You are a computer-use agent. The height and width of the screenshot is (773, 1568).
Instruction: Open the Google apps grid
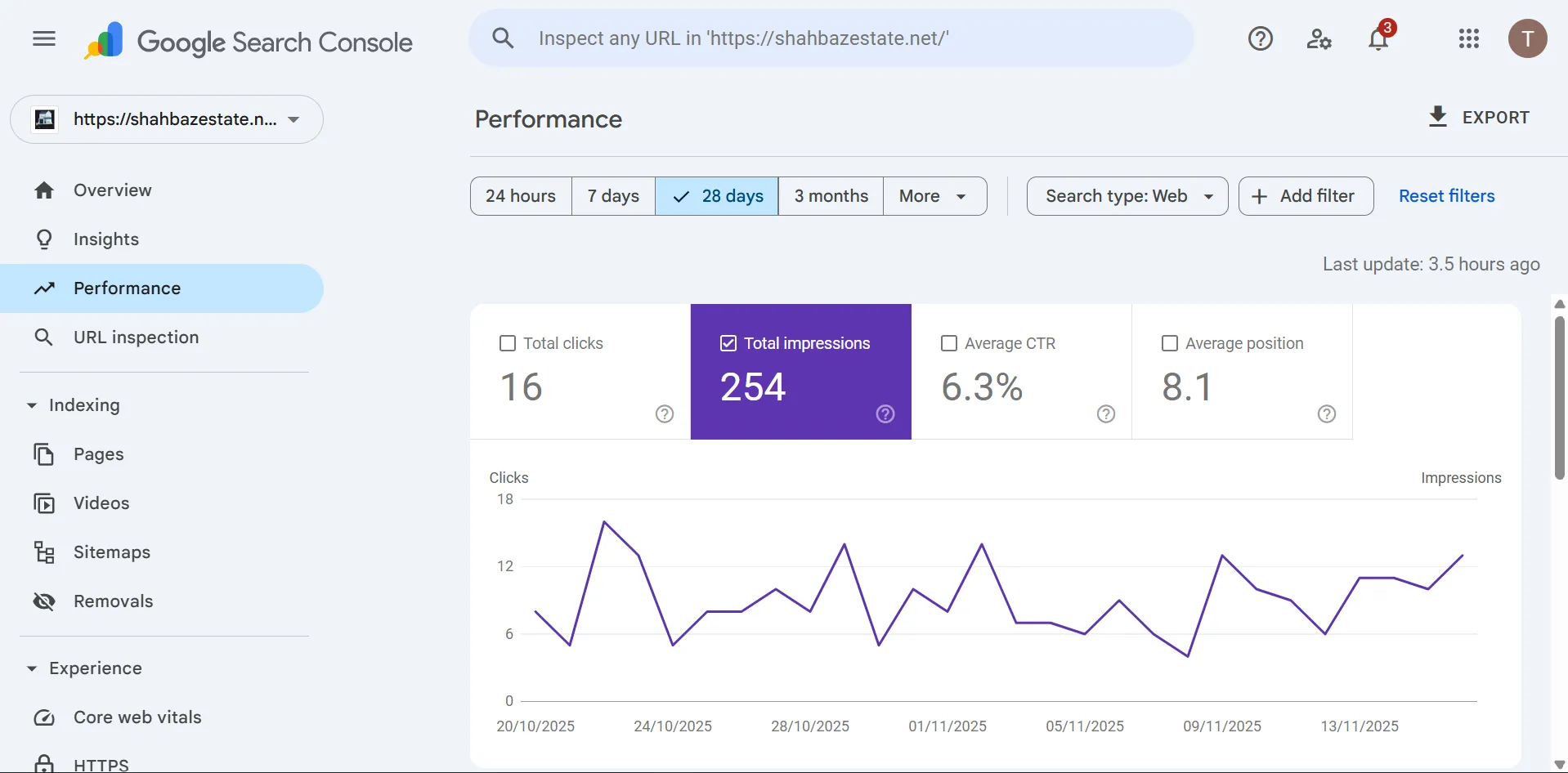[1468, 38]
